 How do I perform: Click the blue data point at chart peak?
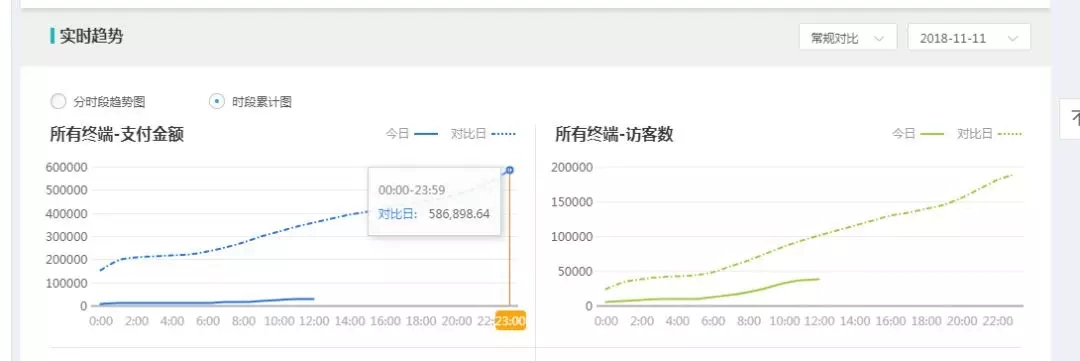click(510, 169)
